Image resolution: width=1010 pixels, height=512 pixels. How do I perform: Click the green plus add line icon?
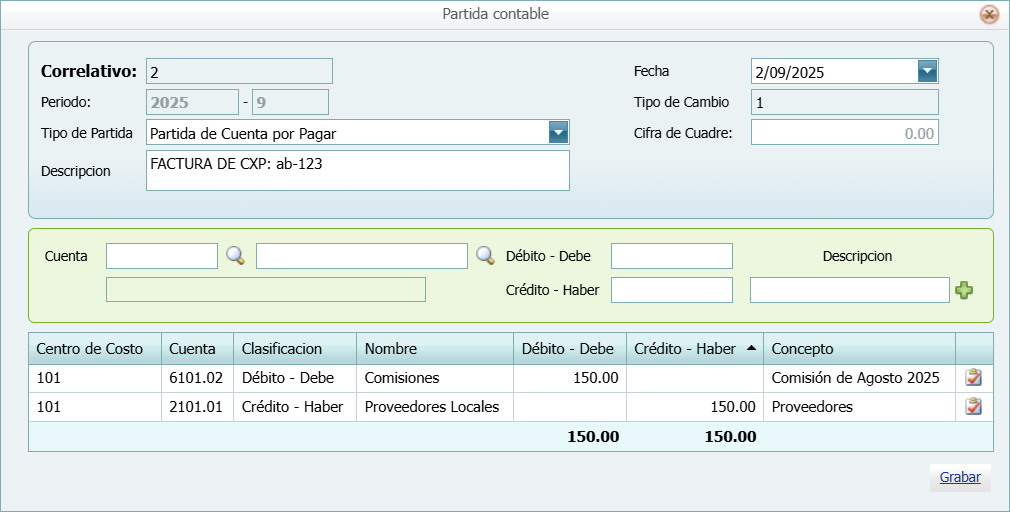(964, 290)
